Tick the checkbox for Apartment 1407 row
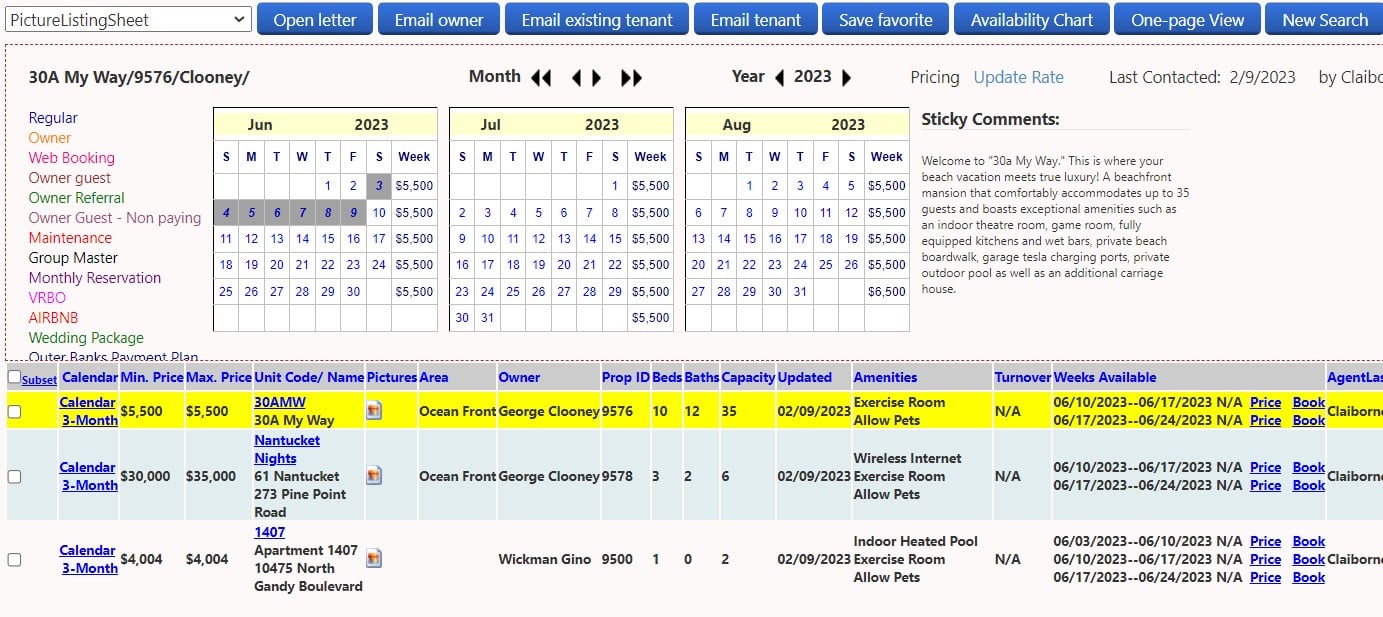1383x617 pixels. (x=14, y=559)
